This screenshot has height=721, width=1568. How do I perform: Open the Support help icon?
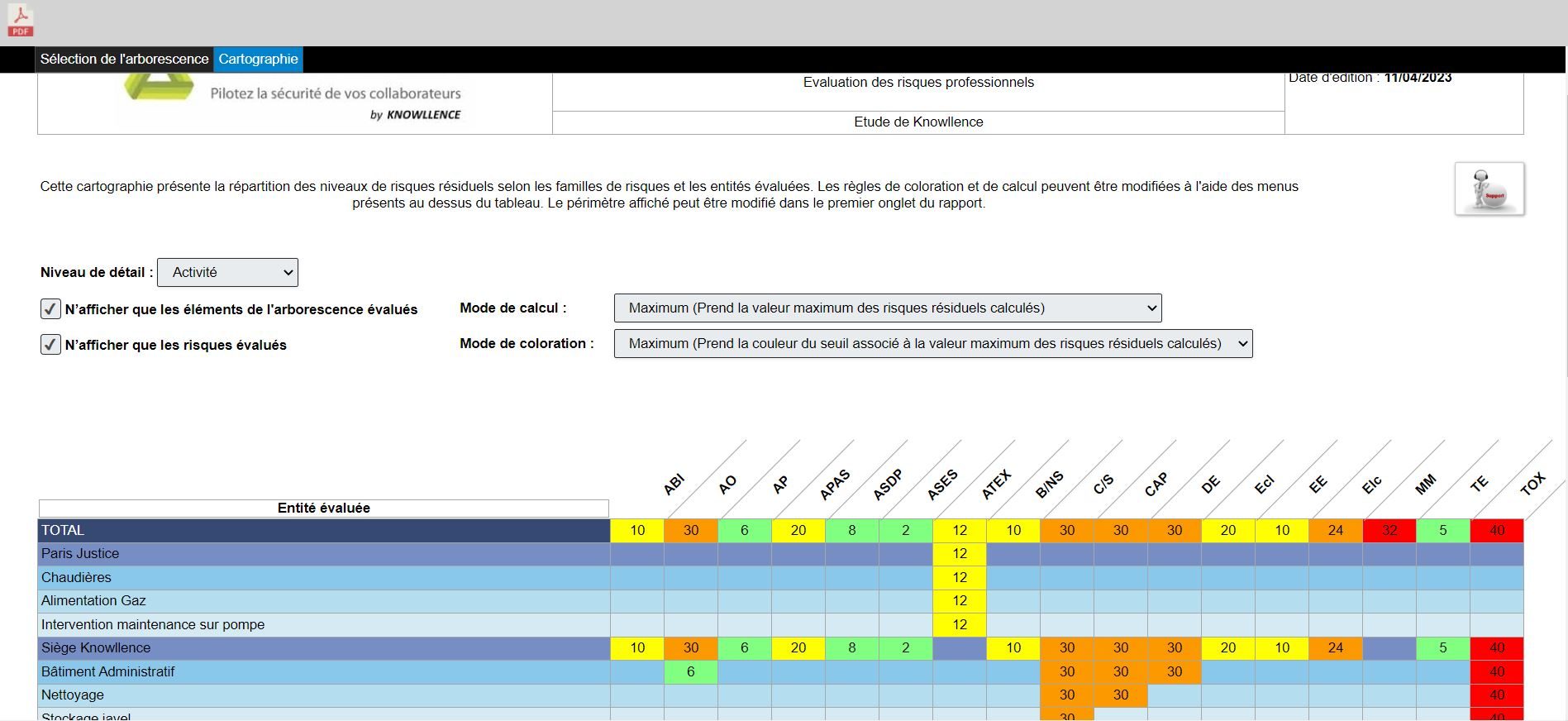click(x=1489, y=189)
